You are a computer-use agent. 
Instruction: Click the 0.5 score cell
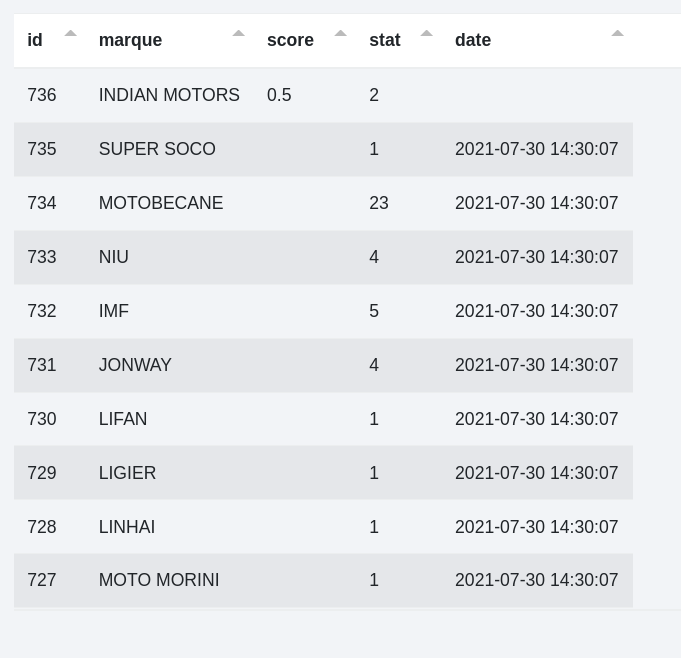(x=279, y=95)
